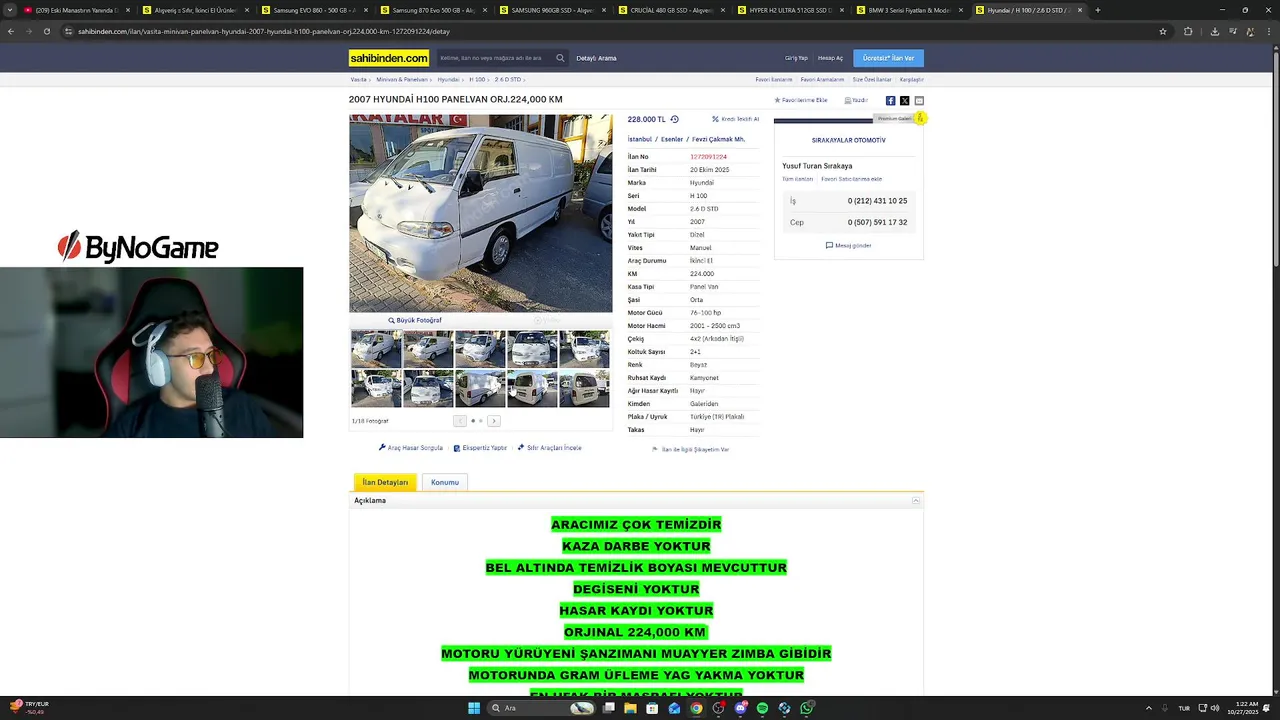Click Favorilerime Ekle
This screenshot has width=1280, height=720.
tap(801, 100)
